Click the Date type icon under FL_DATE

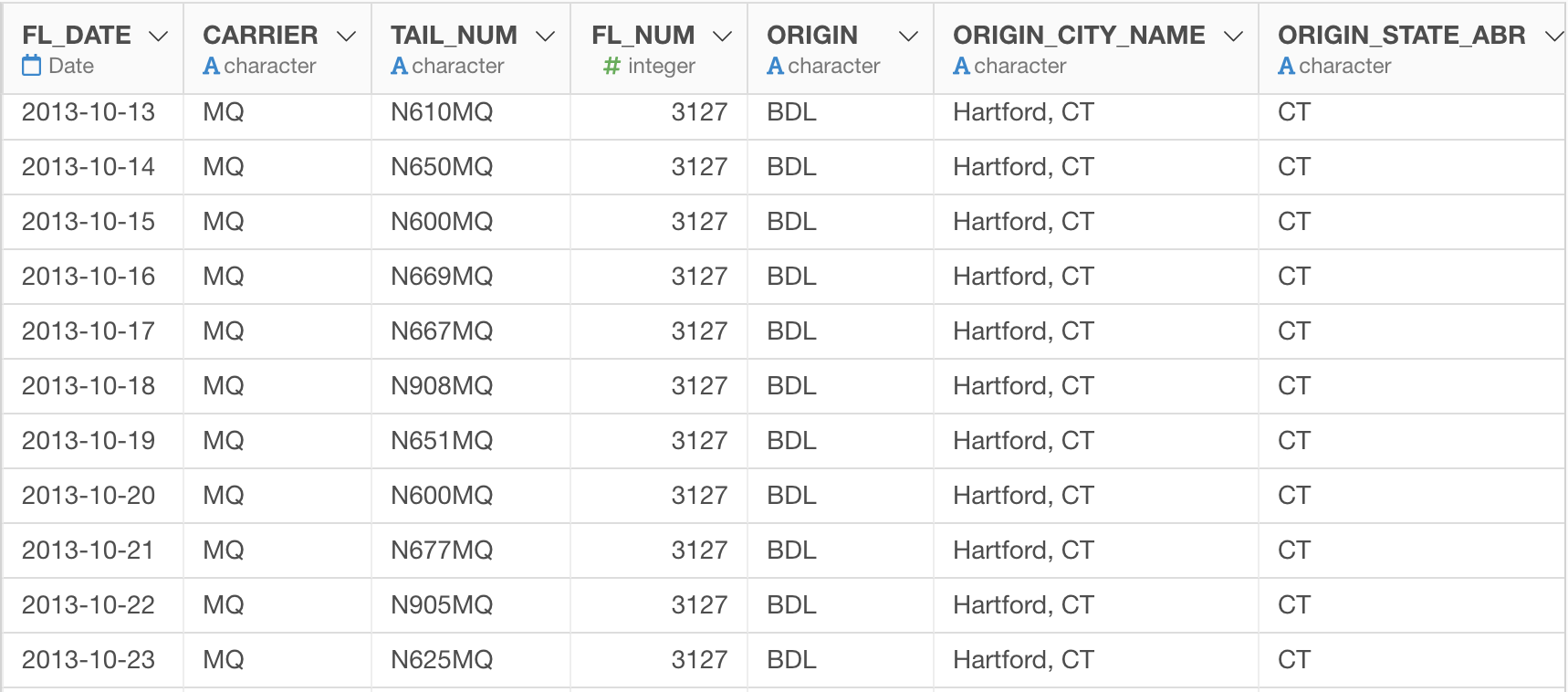[x=32, y=66]
